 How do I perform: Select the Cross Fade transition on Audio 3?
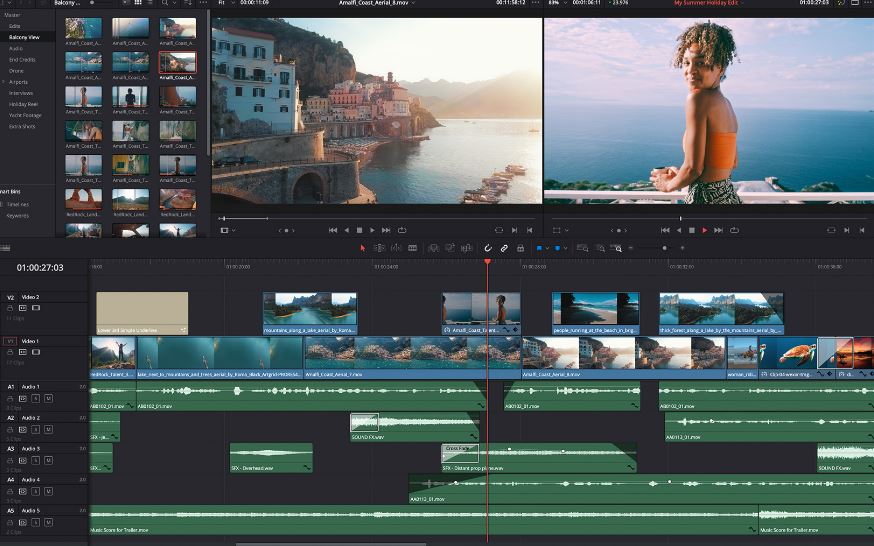[x=460, y=454]
